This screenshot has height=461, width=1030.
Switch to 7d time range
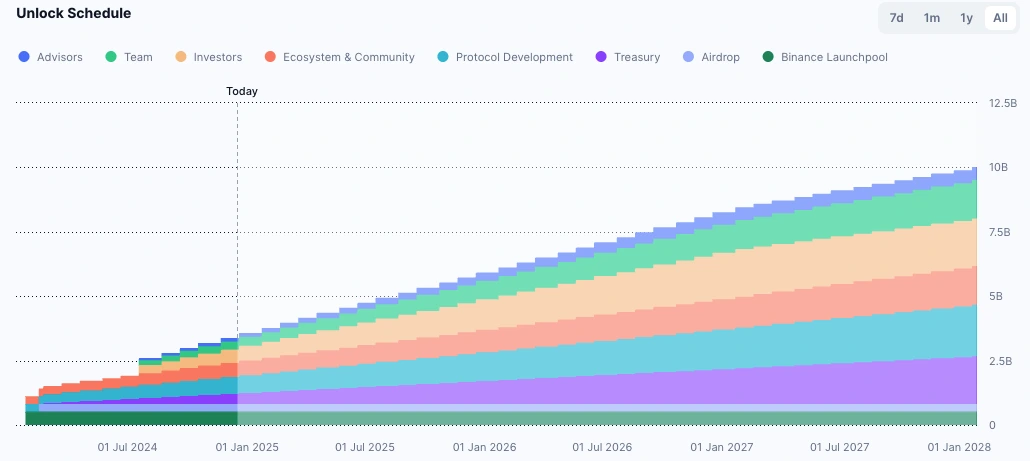tap(897, 18)
